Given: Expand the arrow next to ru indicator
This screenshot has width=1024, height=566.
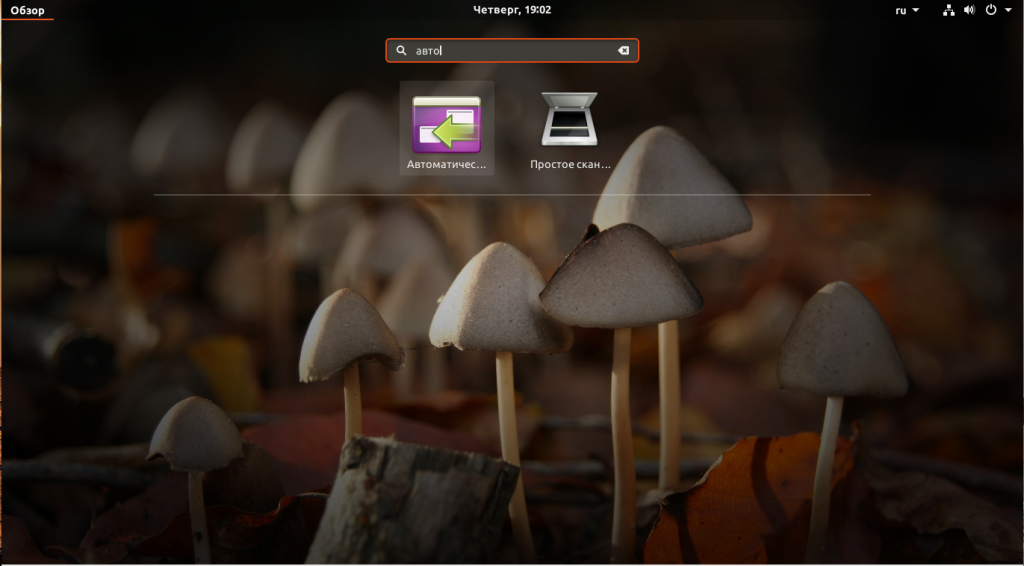Looking at the screenshot, I should 916,10.
